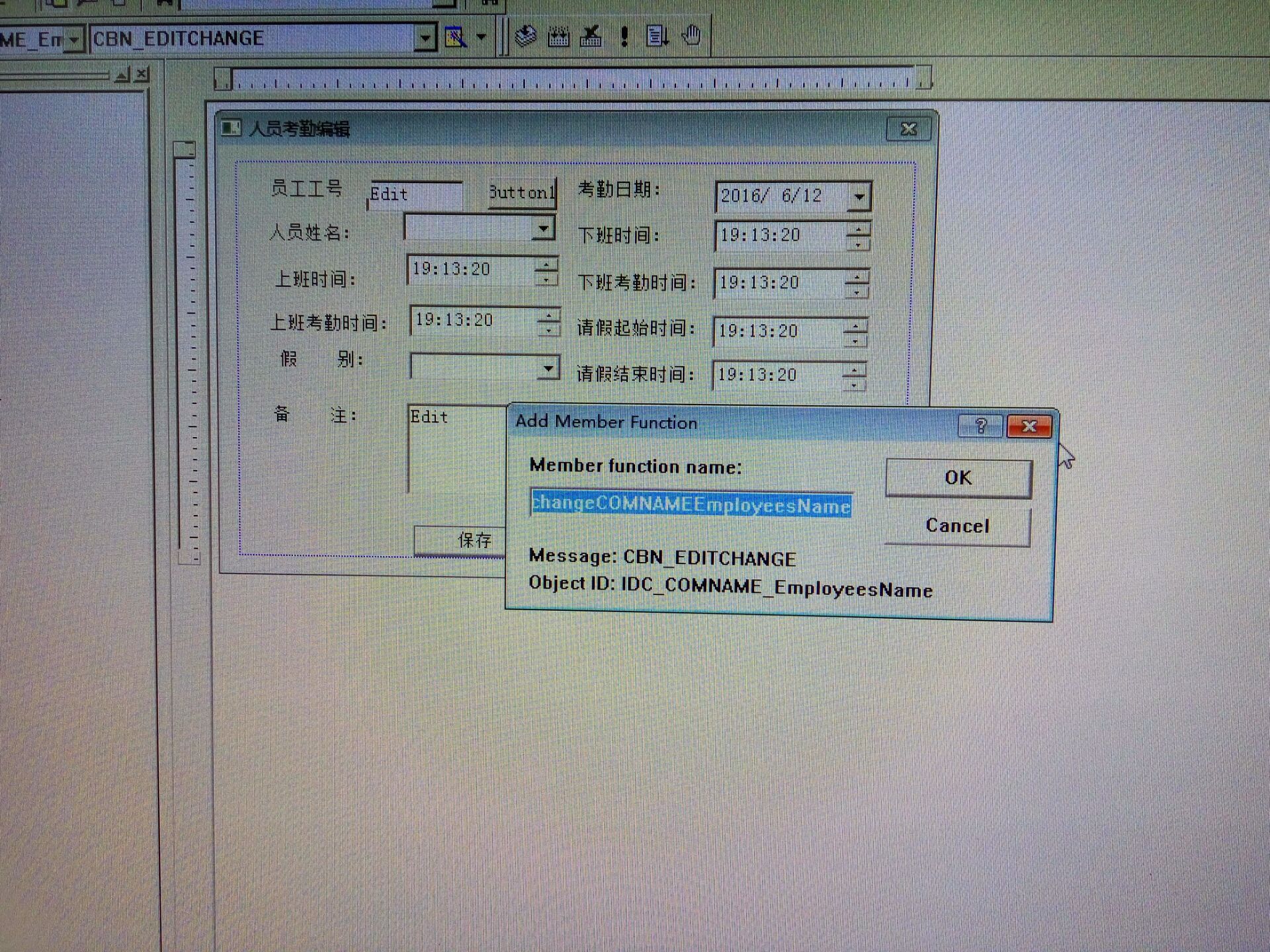1270x952 pixels.
Task: Click the 上班时间 time spinner
Action: (x=546, y=271)
